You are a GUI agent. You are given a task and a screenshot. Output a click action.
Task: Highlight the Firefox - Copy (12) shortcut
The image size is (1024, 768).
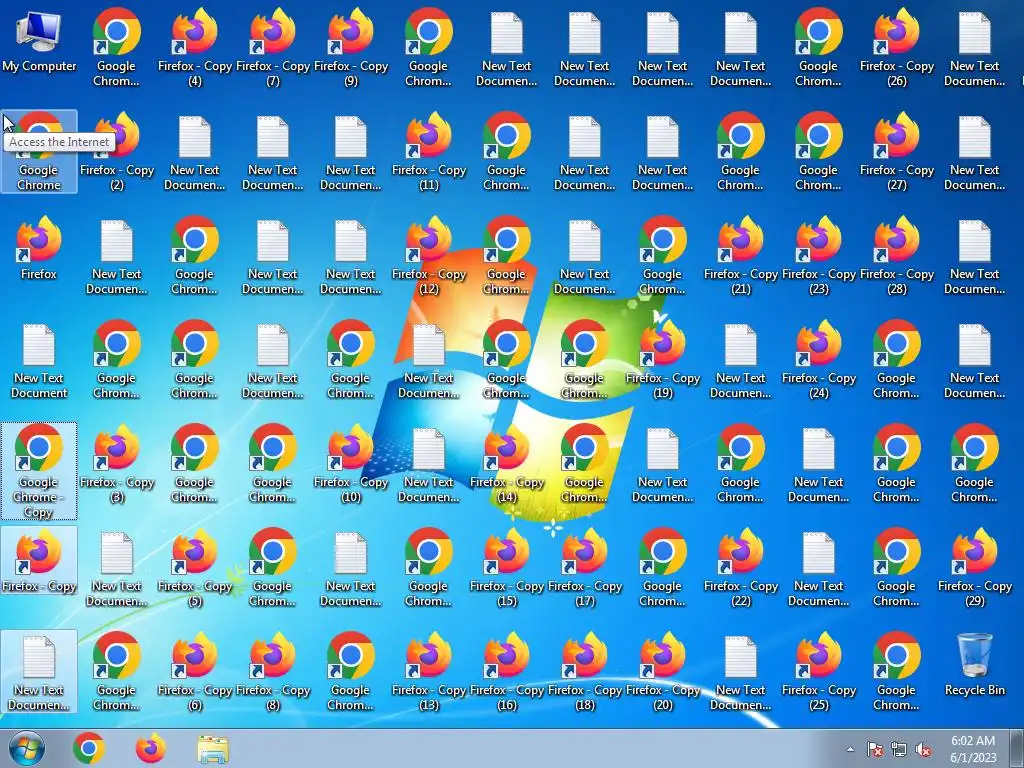[x=429, y=256]
